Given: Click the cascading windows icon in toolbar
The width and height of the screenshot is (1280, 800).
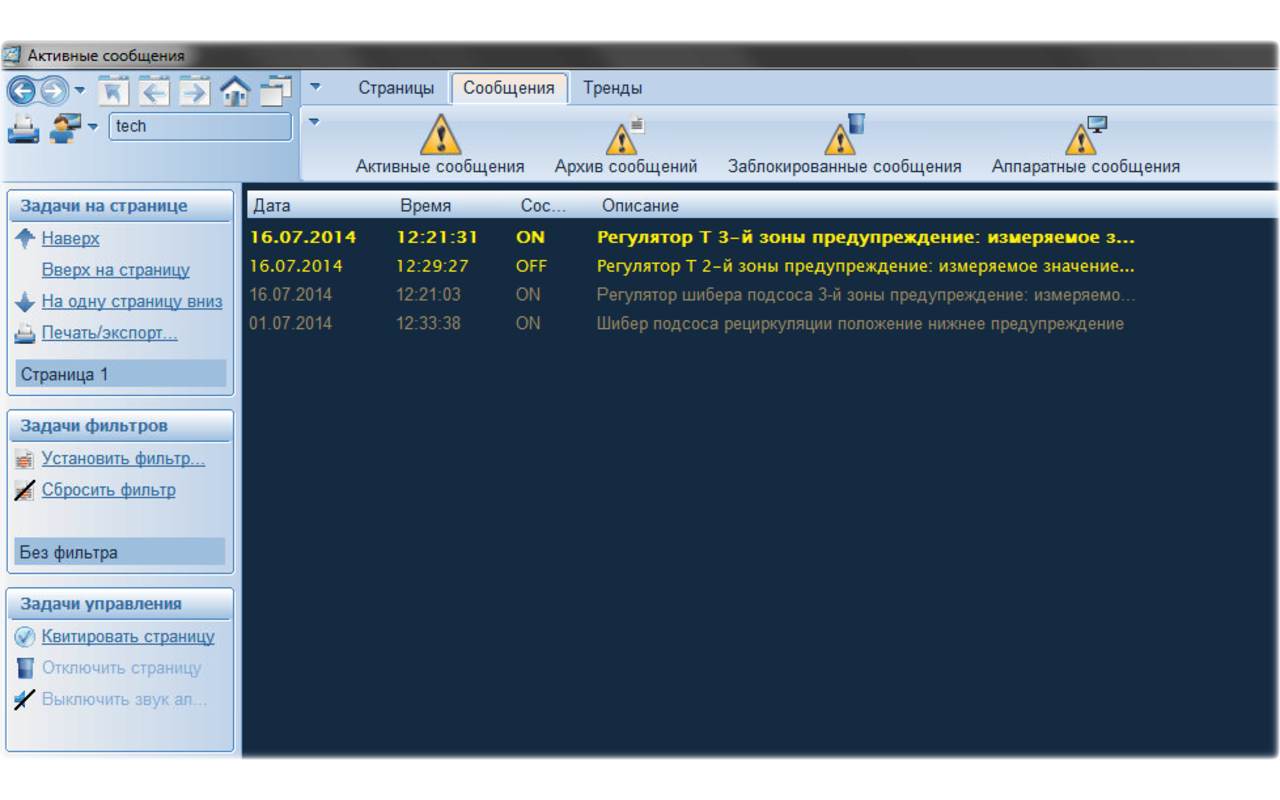Looking at the screenshot, I should [x=275, y=92].
